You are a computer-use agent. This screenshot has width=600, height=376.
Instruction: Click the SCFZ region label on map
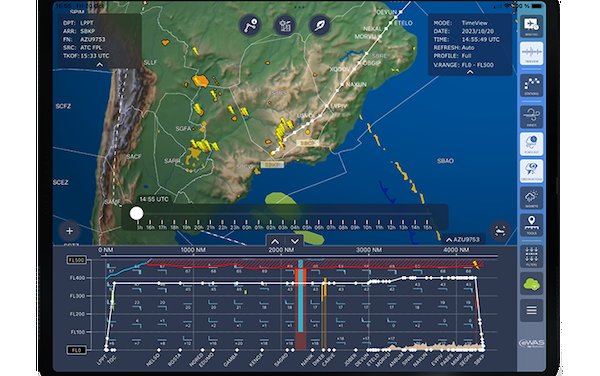click(x=63, y=106)
